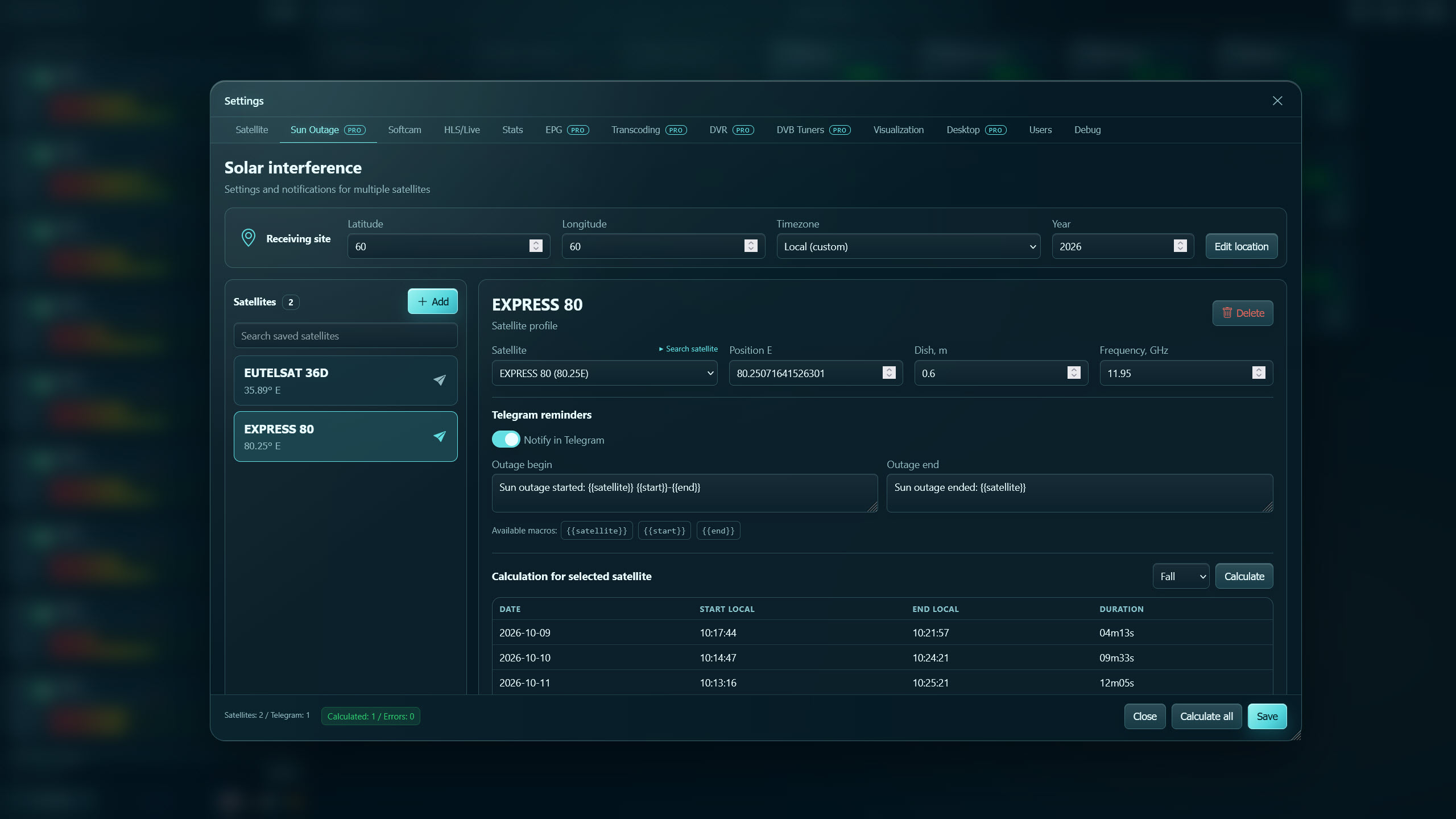Open the Softcam tab

[x=404, y=130]
